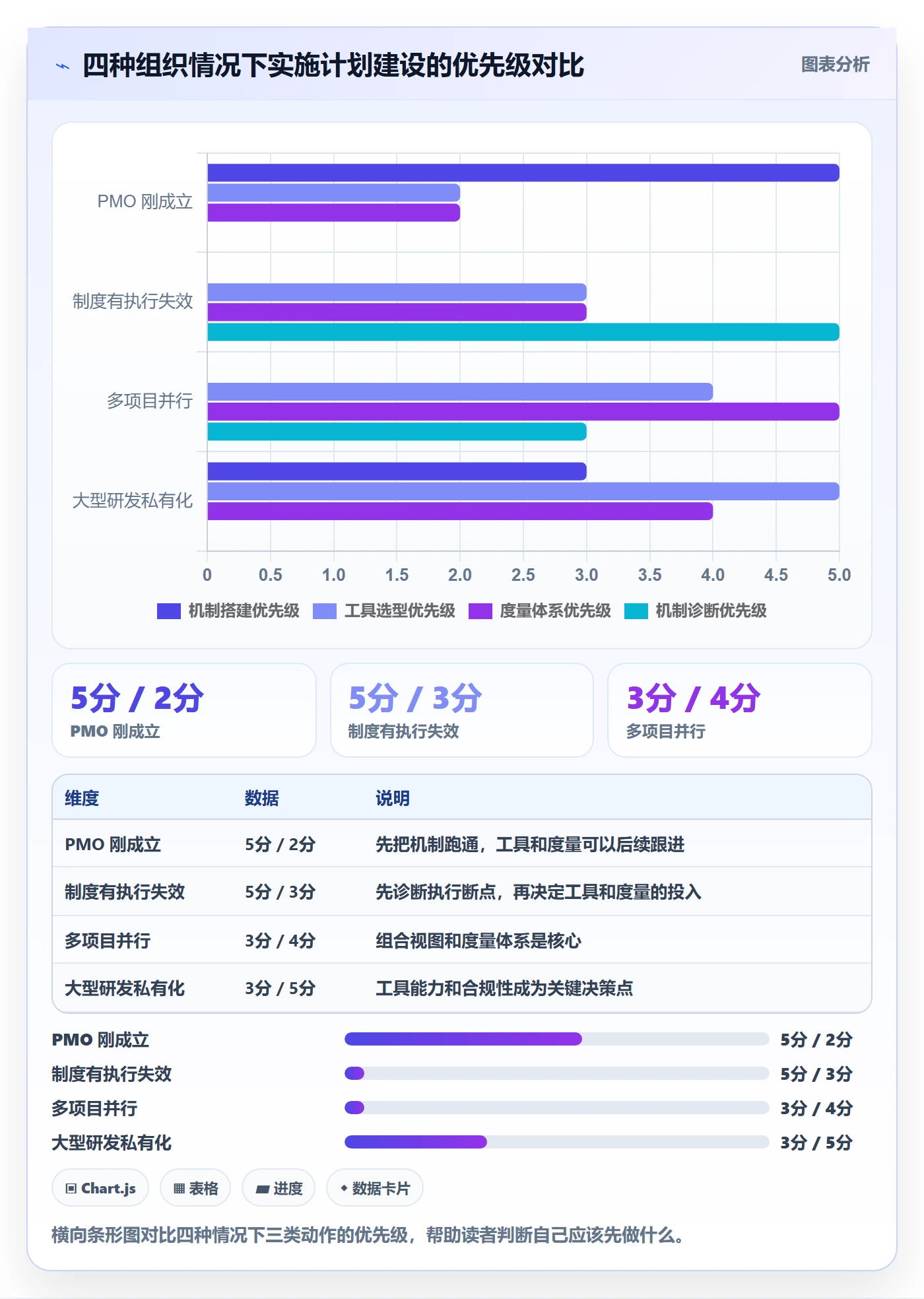This screenshot has width=924, height=1299.
Task: Select the 大型研发私有化 table row cell
Action: (x=125, y=988)
